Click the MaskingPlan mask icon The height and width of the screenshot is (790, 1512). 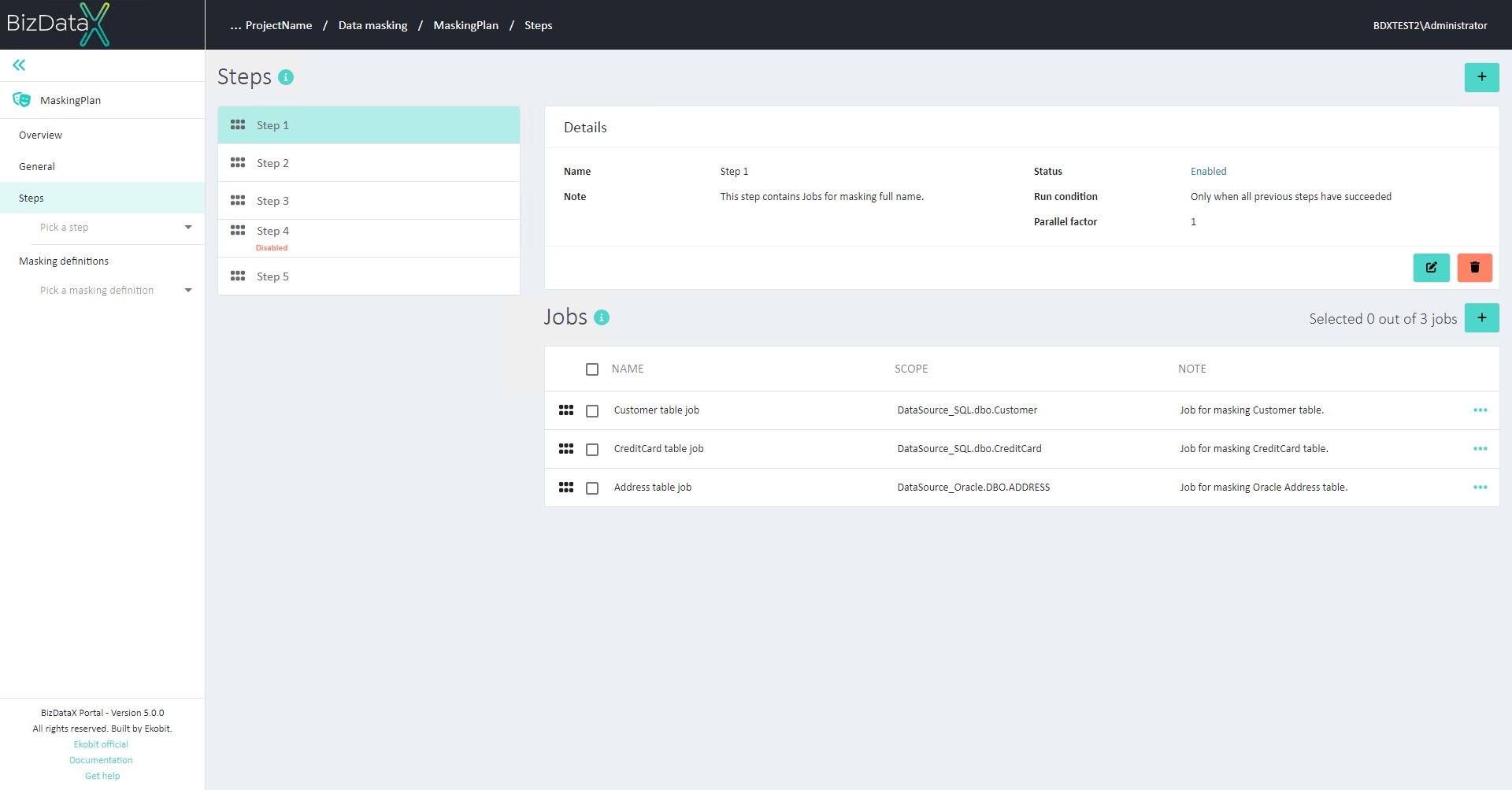(x=21, y=100)
